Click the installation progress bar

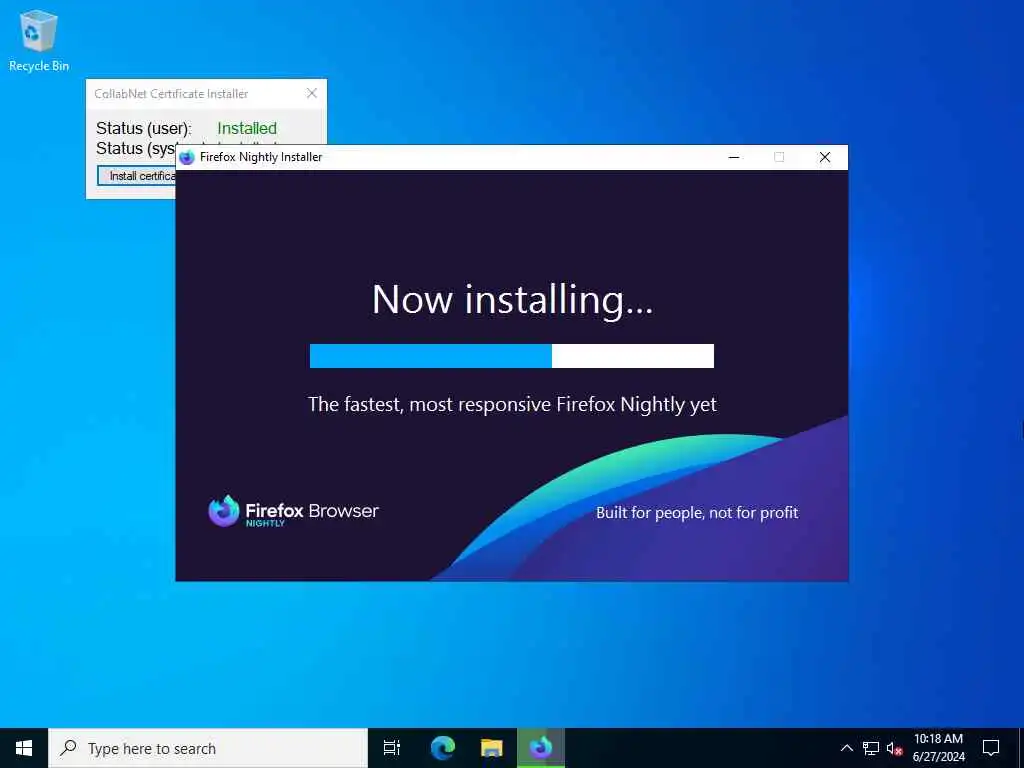coord(512,356)
